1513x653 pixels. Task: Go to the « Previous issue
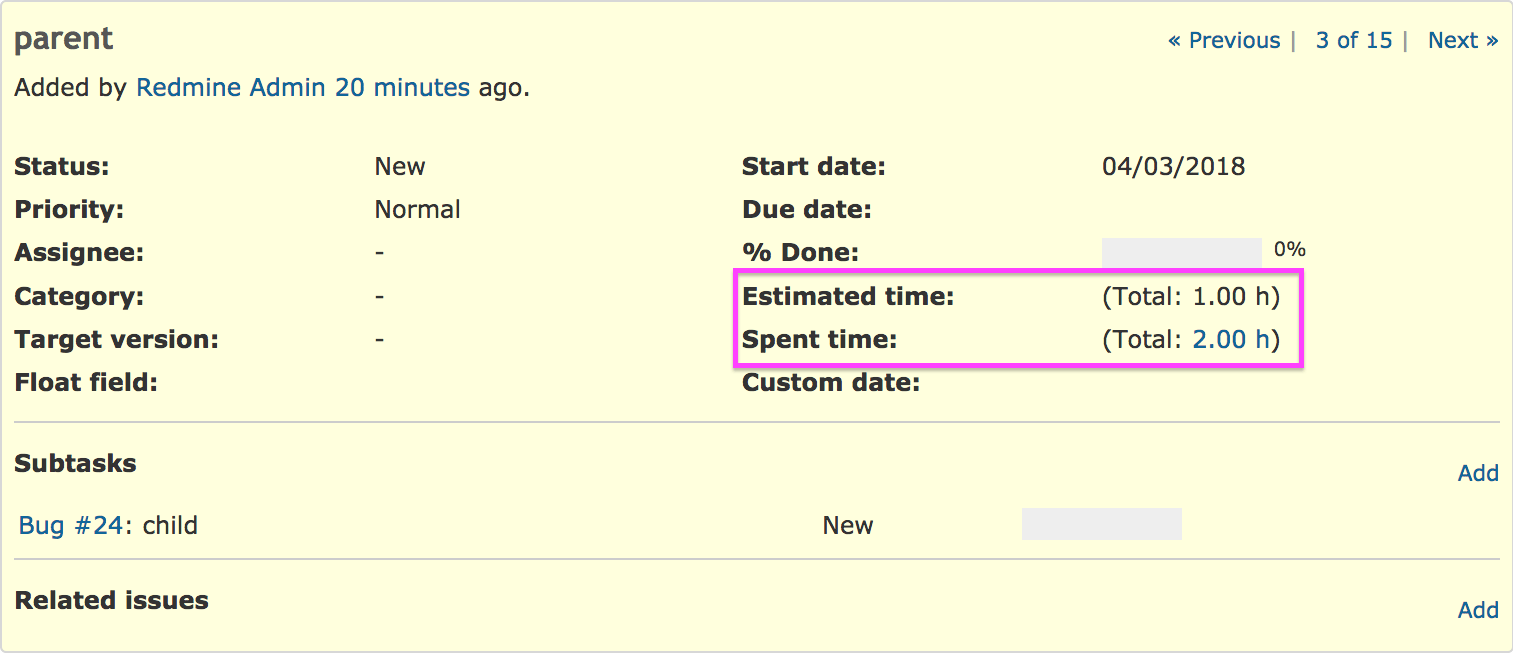1224,40
